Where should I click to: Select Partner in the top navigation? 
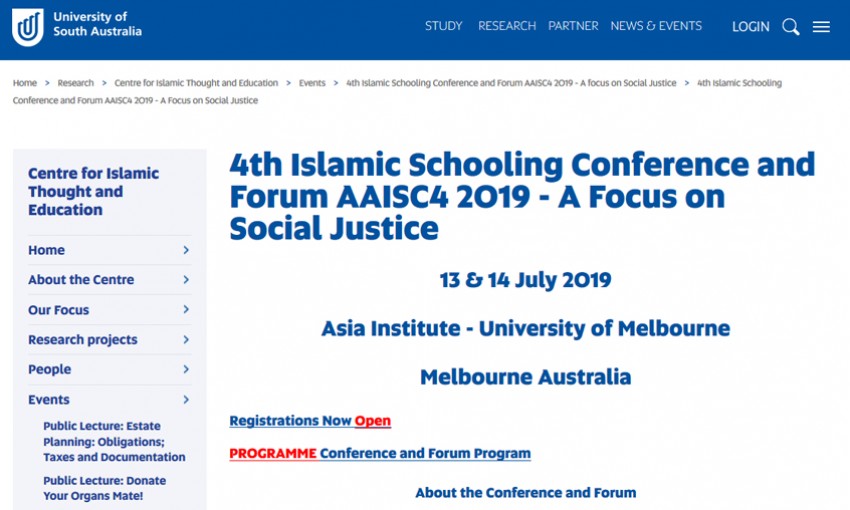pos(573,26)
